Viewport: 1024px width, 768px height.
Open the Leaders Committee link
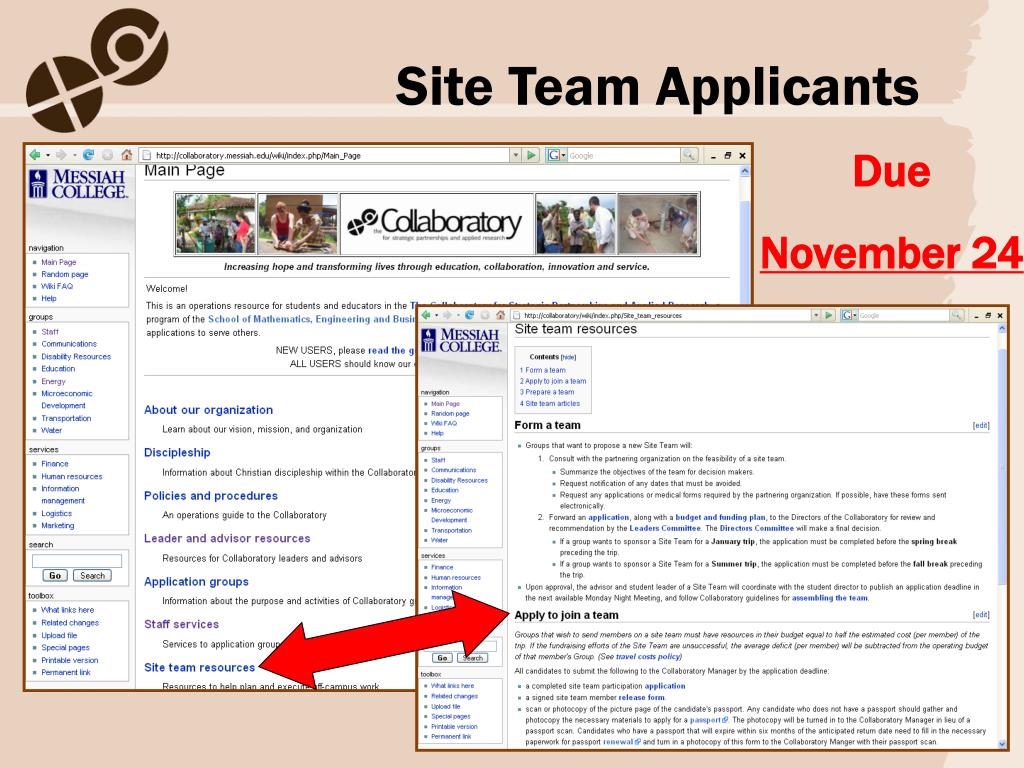[665, 528]
